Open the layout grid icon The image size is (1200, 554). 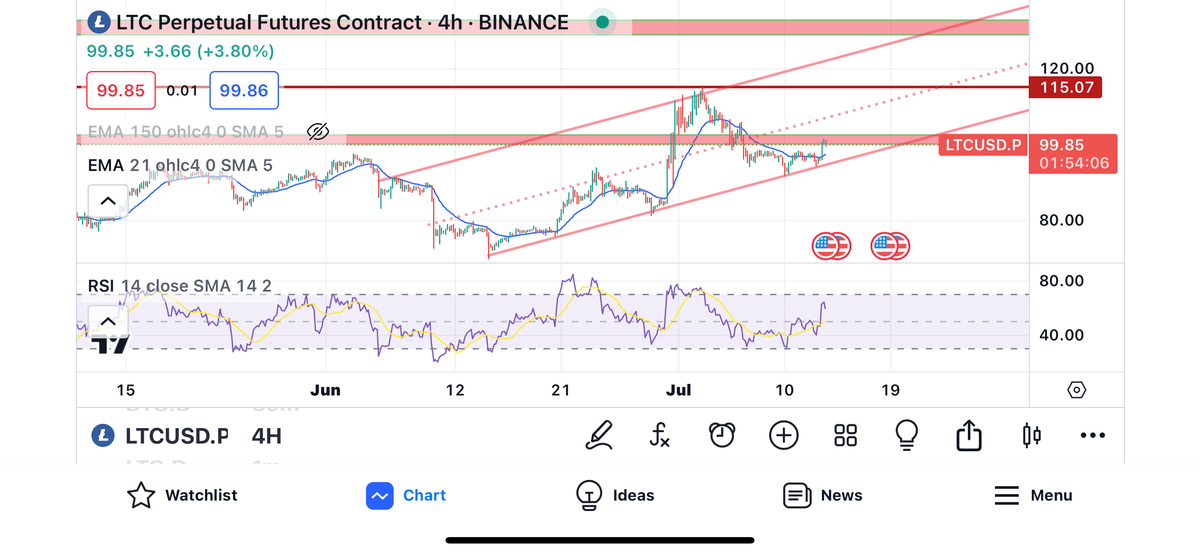pos(845,435)
